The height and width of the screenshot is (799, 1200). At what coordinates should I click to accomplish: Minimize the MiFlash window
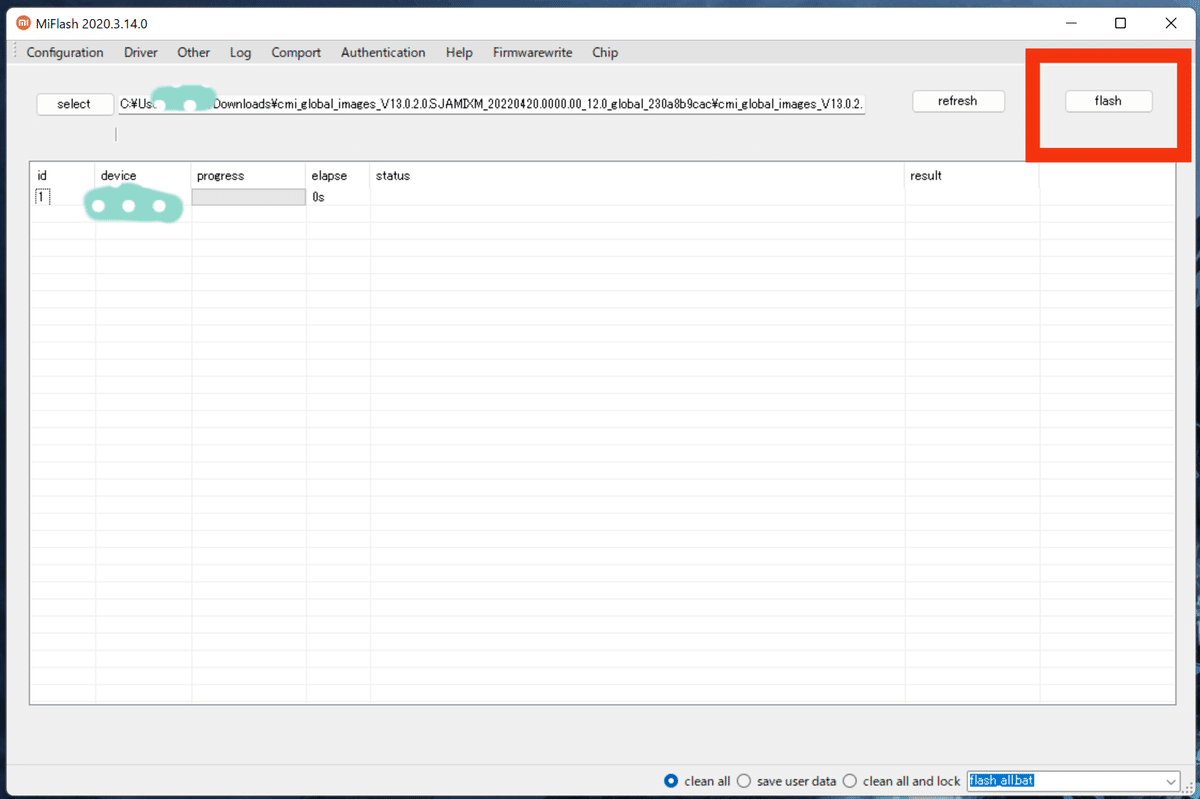coord(1071,23)
